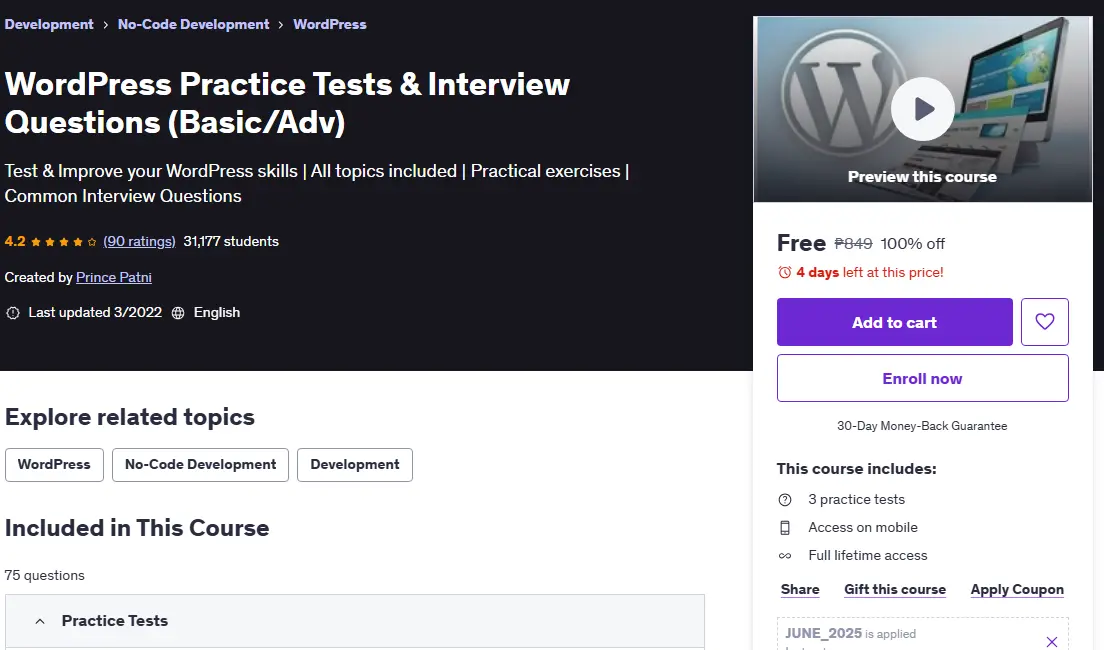Click the globe language icon
1104x650 pixels.
pyautogui.click(x=178, y=313)
